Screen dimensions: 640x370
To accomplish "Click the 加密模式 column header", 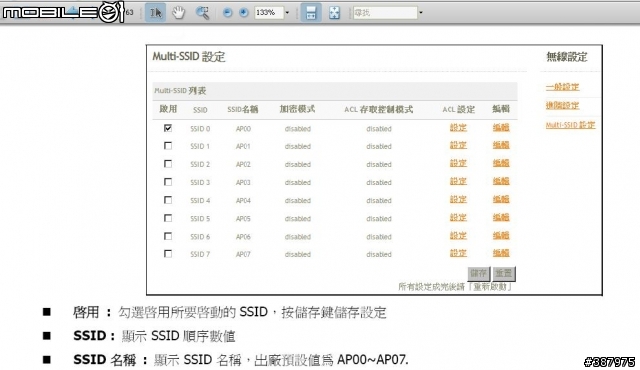I will point(297,109).
